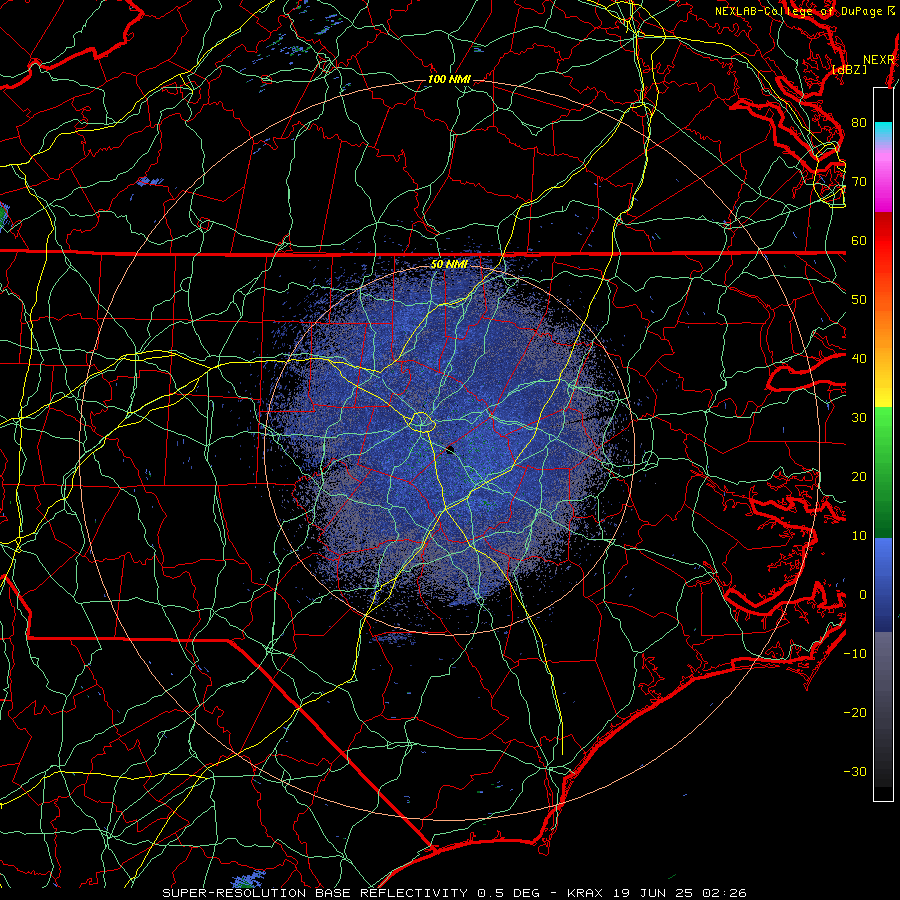The height and width of the screenshot is (900, 900).
Task: Click the 70 dBZ value on the color scale
Action: tap(859, 182)
